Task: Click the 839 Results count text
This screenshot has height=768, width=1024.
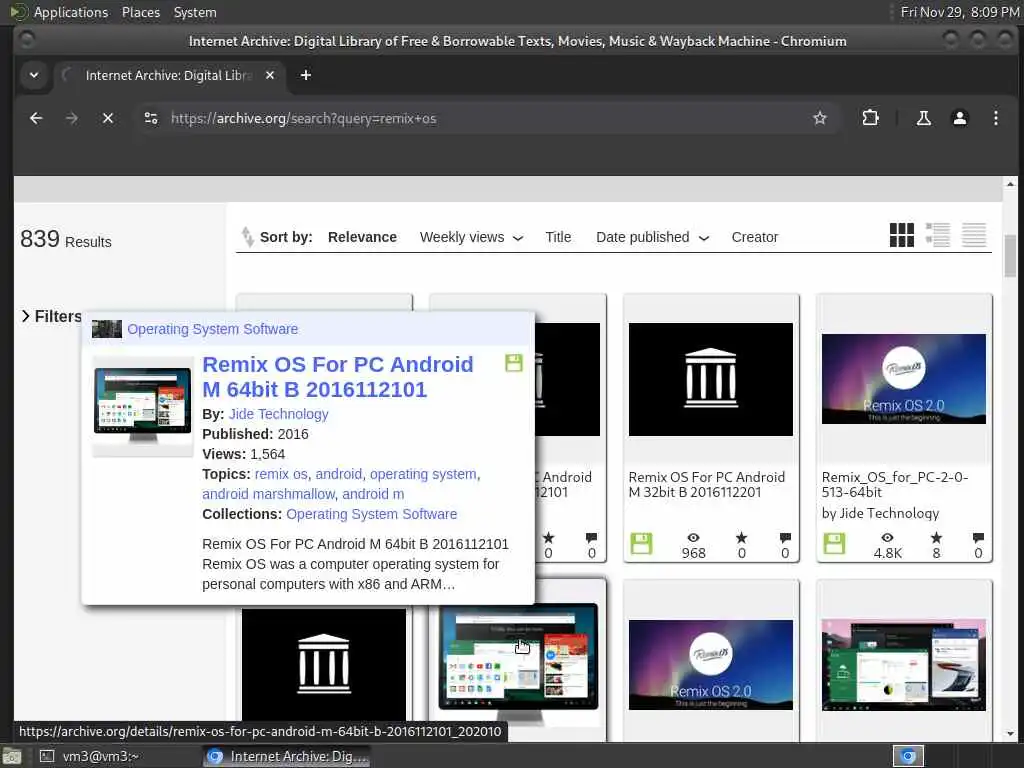Action: click(x=66, y=240)
